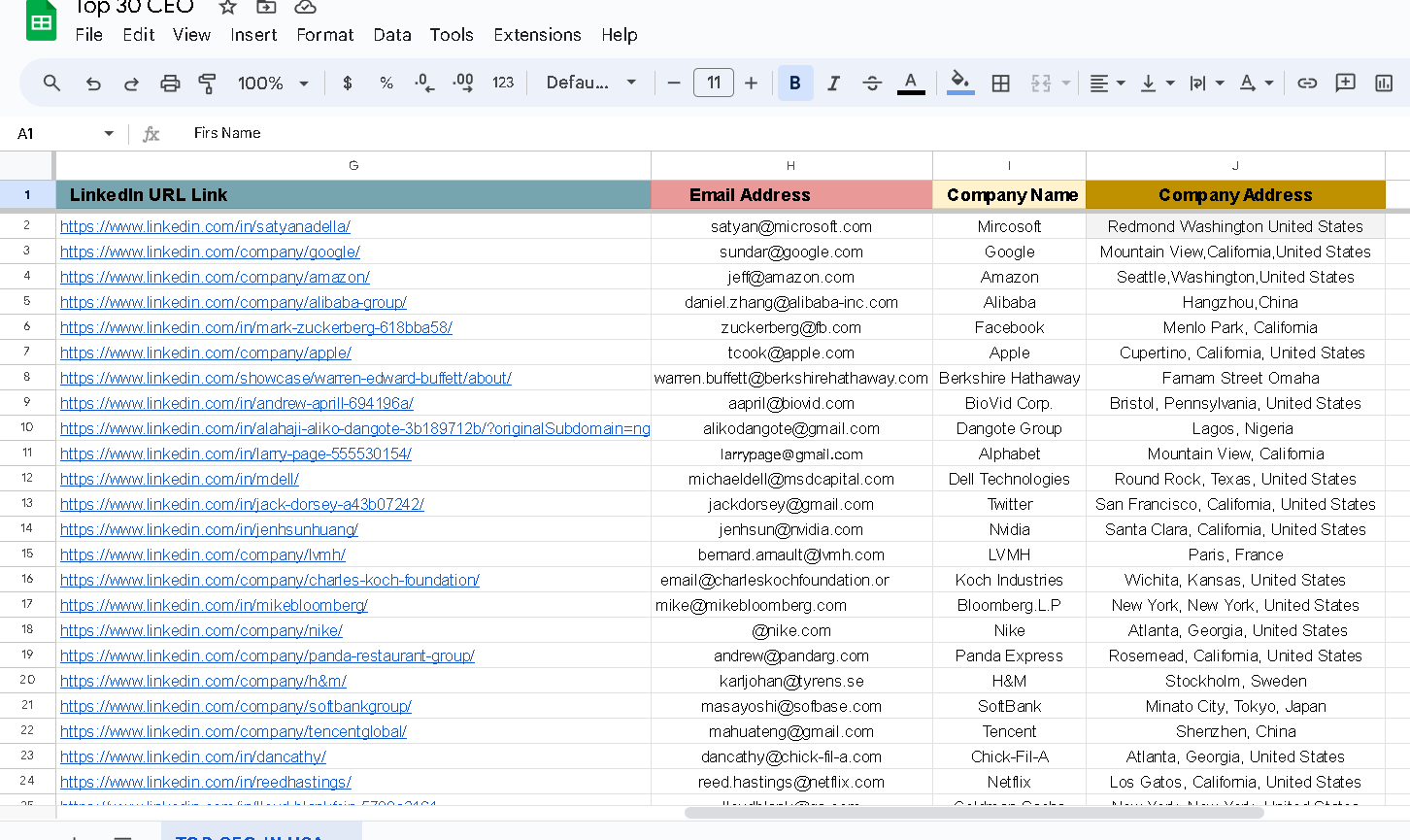
Task: Open more number formats (123)
Action: [503, 84]
